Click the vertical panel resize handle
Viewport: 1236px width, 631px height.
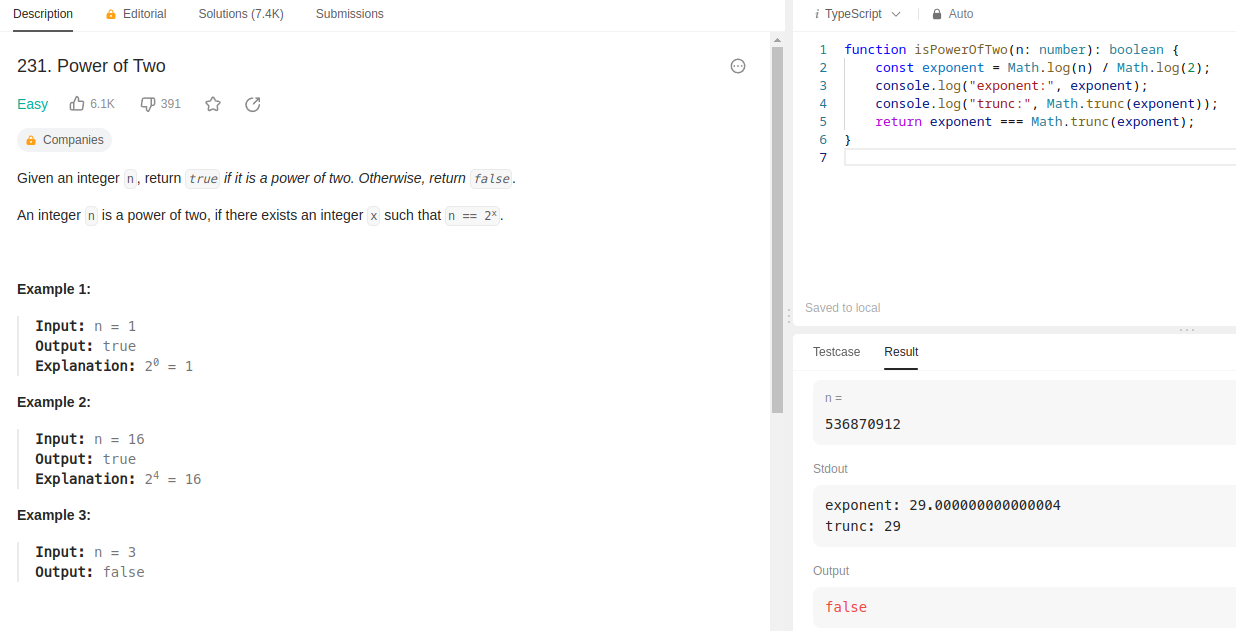789,315
